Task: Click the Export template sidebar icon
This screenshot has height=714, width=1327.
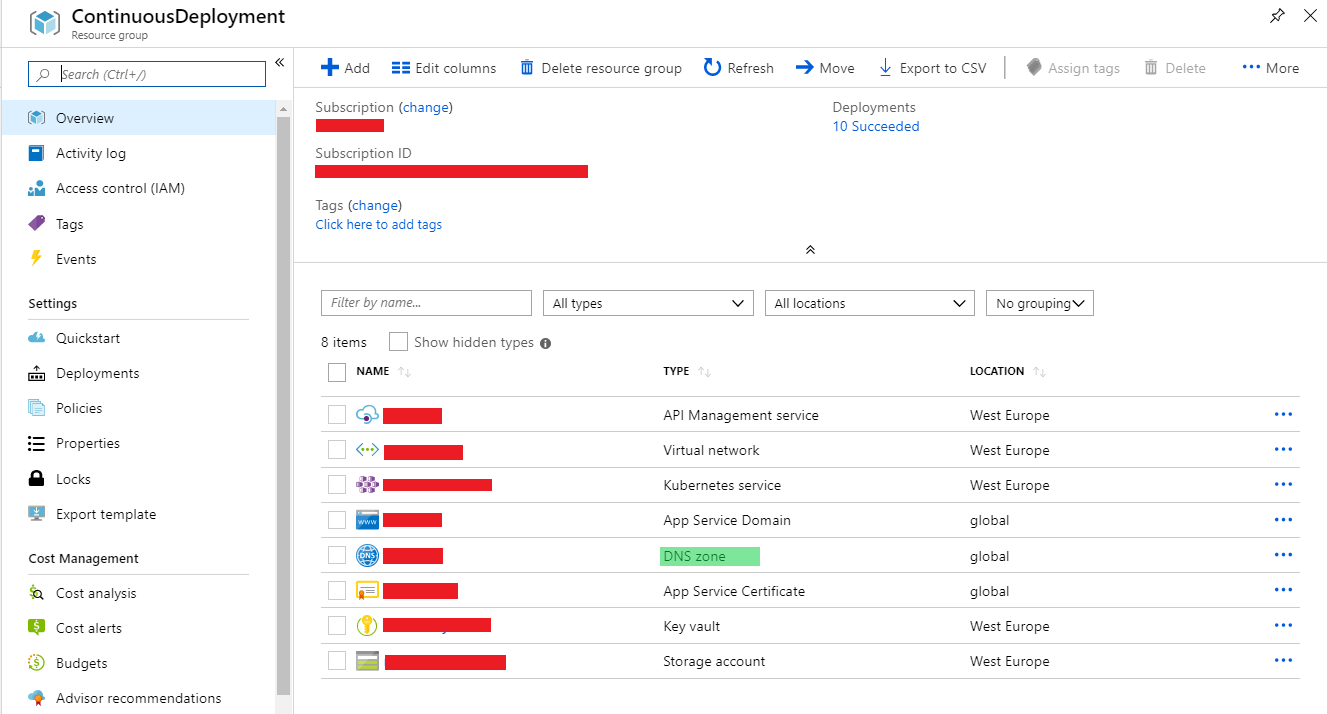Action: [37, 513]
